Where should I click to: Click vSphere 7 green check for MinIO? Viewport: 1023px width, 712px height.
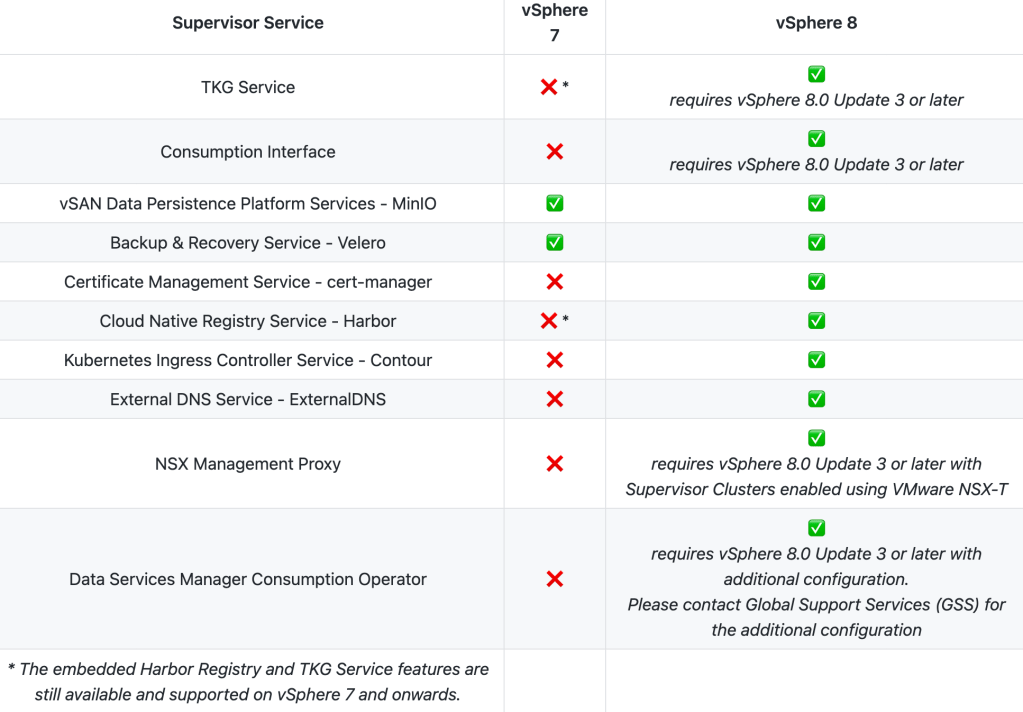[x=555, y=204]
